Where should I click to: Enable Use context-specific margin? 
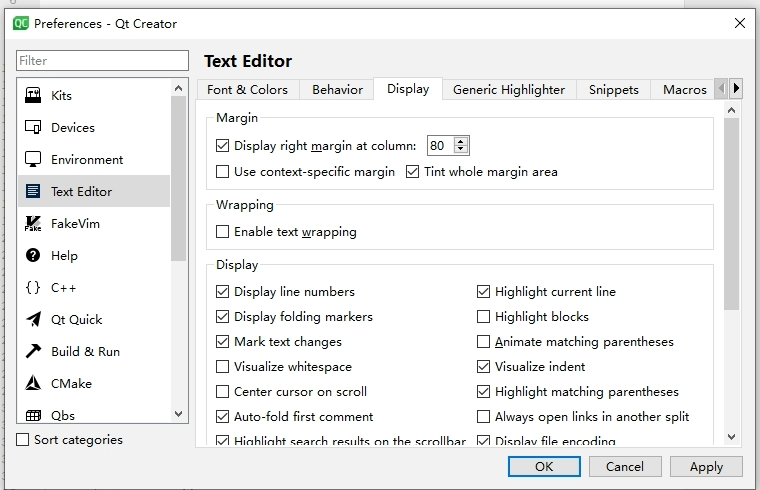pos(222,172)
